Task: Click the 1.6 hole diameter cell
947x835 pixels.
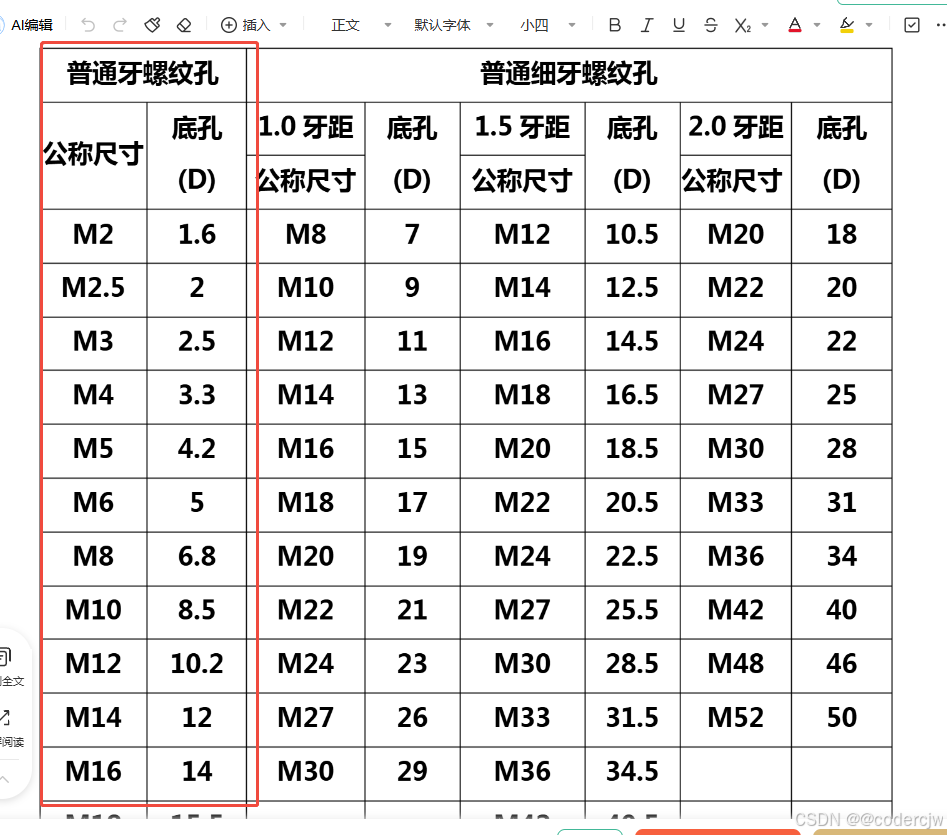Action: coord(197,235)
